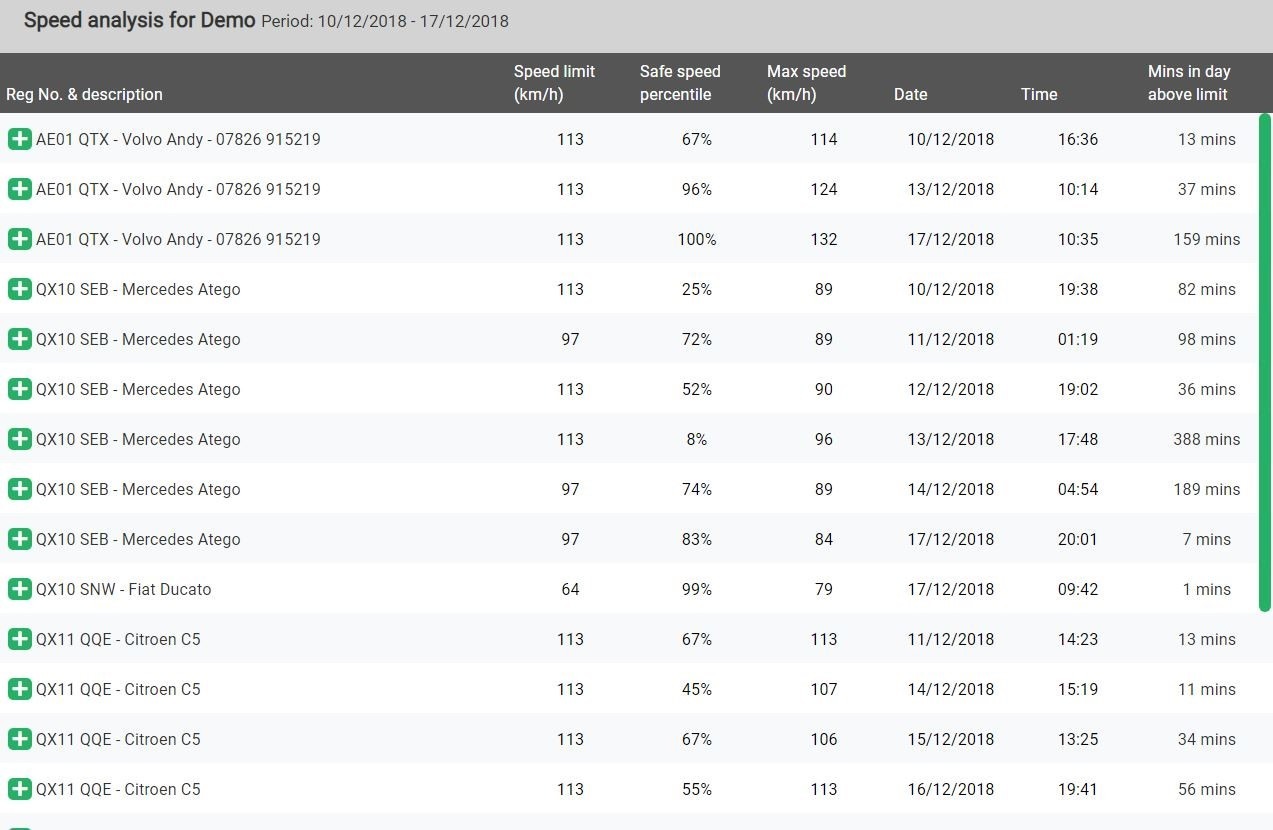The height and width of the screenshot is (830, 1273).
Task: Expand the QX10 SEB row dated 10/12/2018
Action: [19, 289]
